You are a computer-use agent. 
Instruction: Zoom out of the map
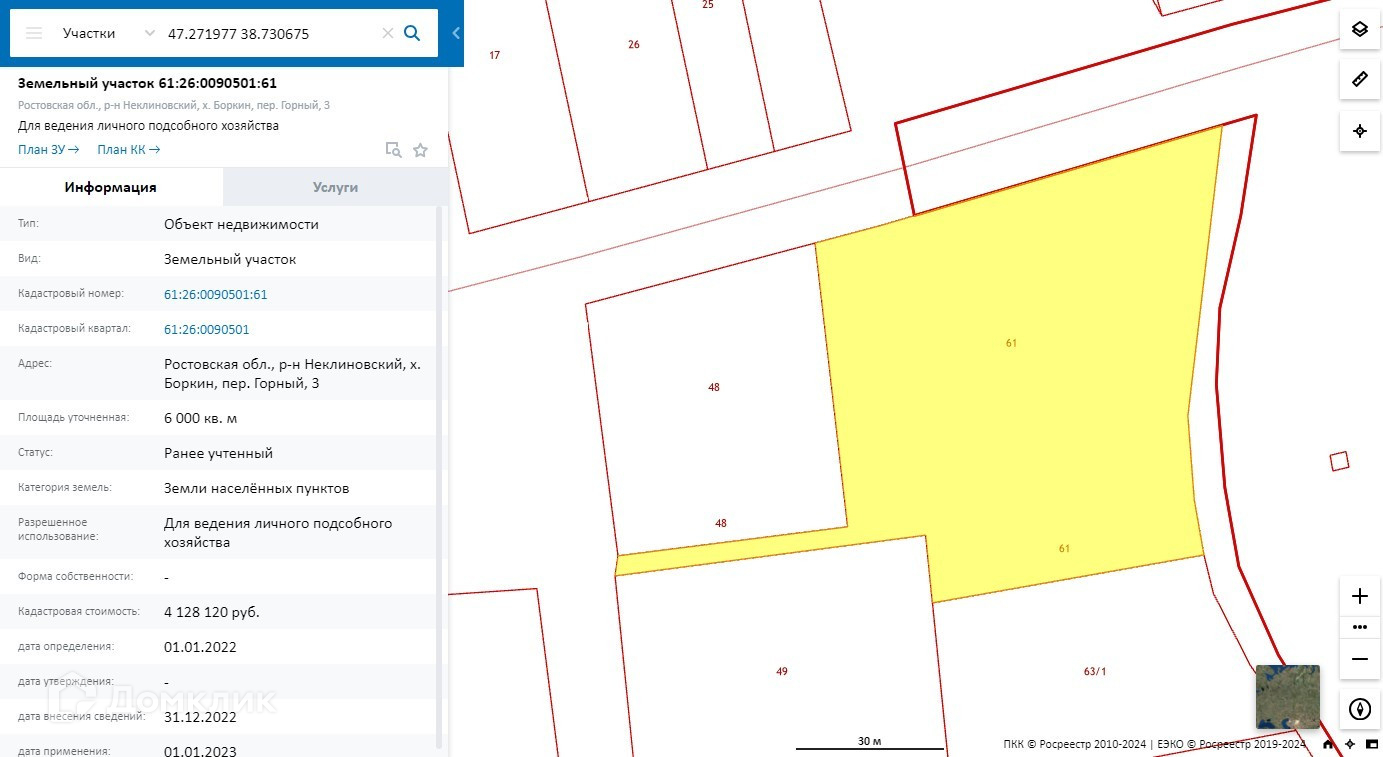click(x=1359, y=659)
